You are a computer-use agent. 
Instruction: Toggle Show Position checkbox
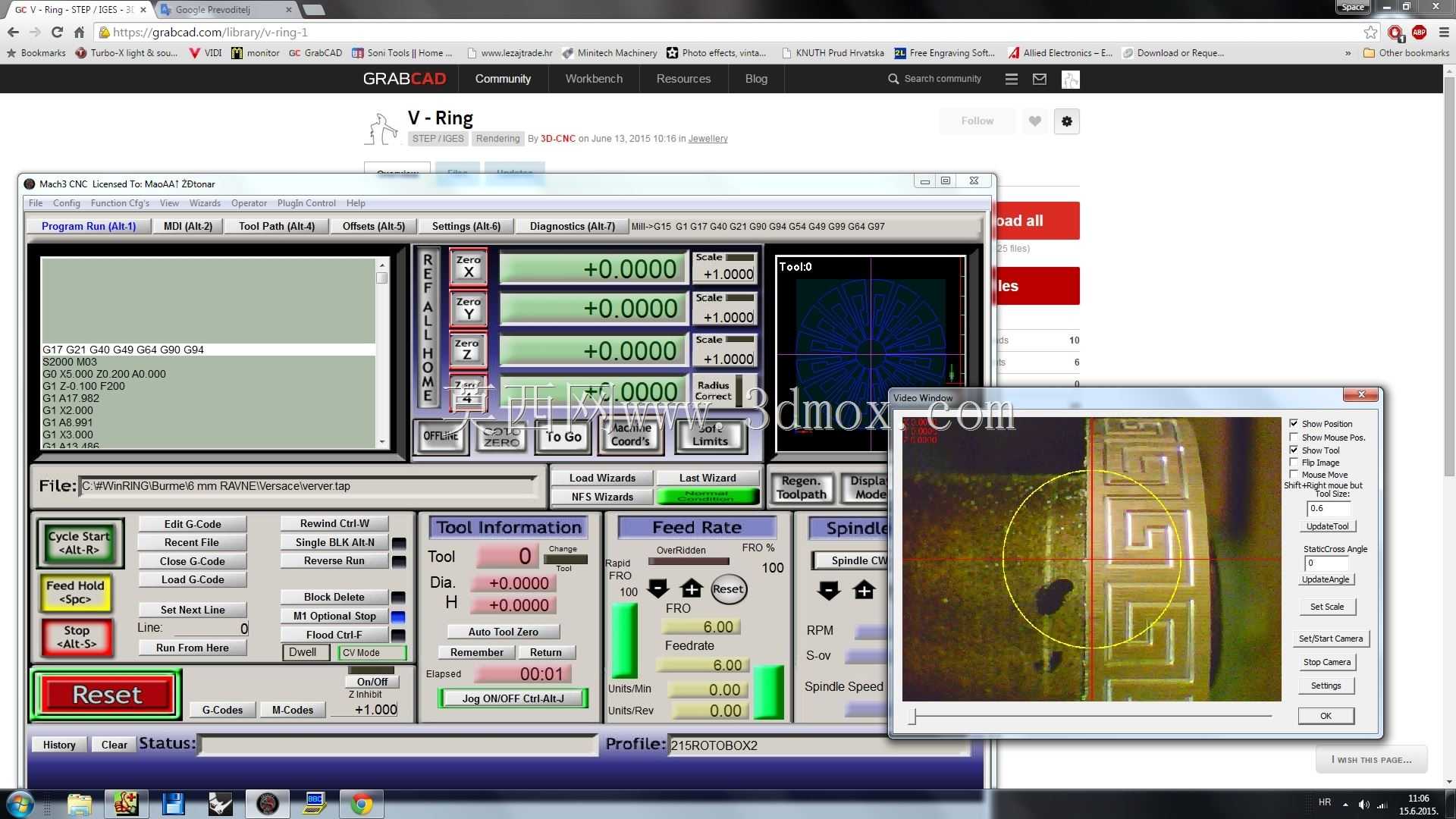1294,423
